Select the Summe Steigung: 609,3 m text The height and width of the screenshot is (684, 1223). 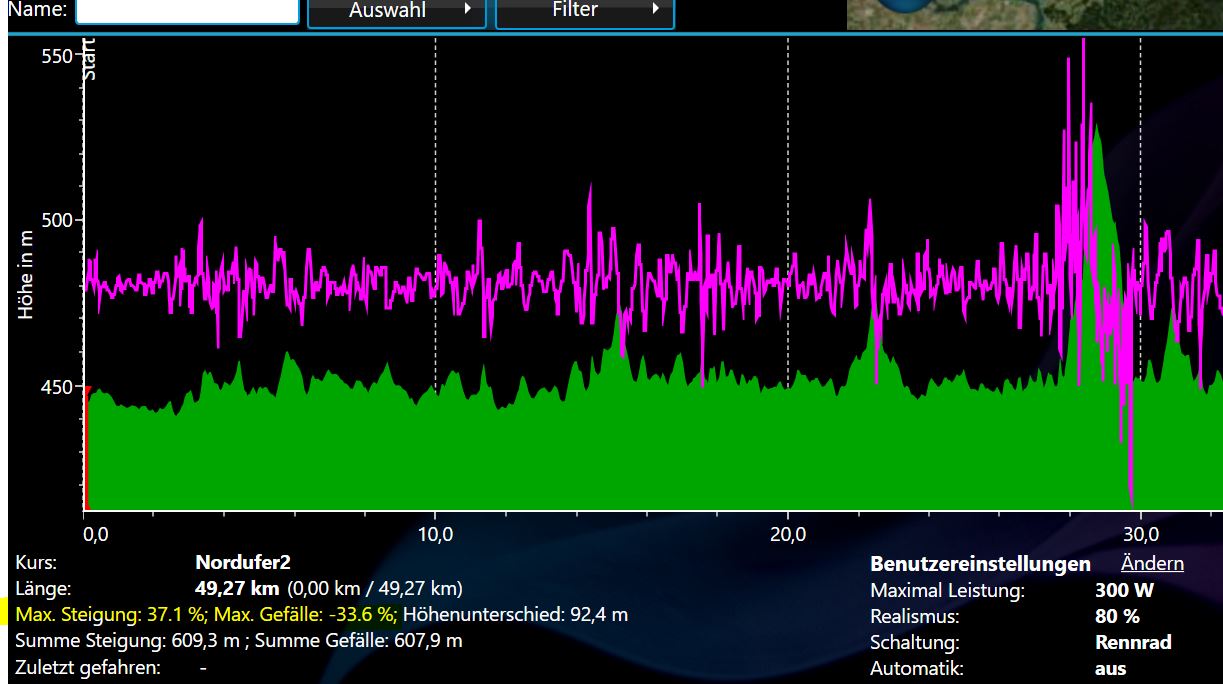pyautogui.click(x=128, y=640)
